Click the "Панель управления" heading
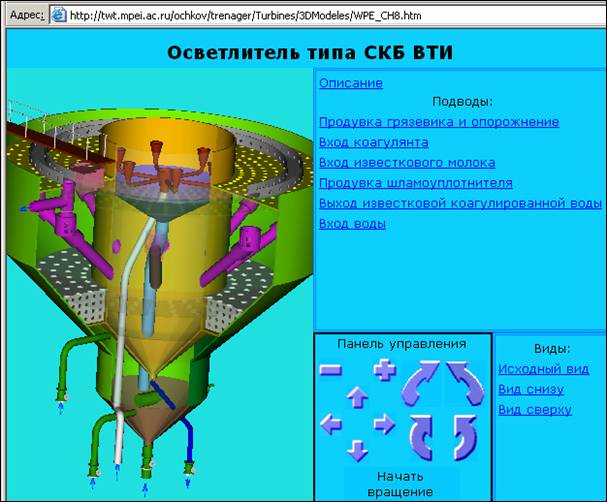Viewport: 607px width, 502px height. point(402,344)
